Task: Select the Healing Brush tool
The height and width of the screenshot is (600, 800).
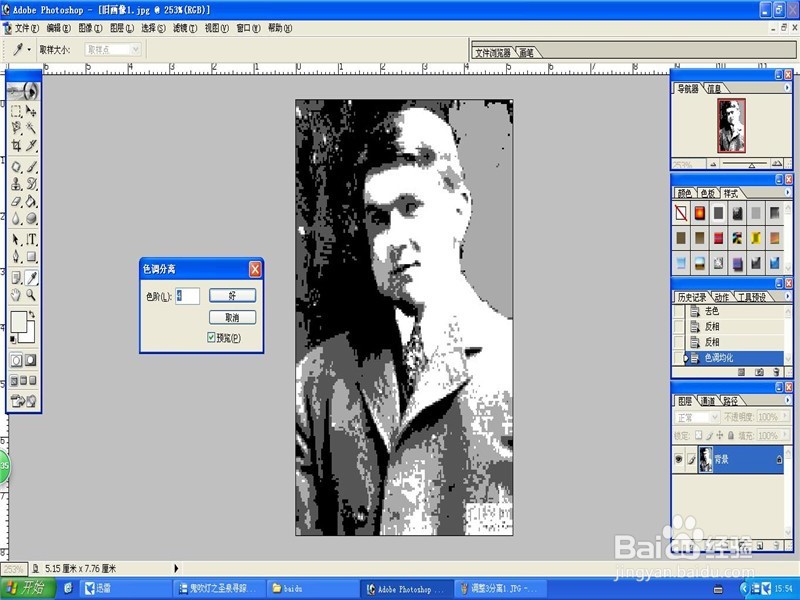Action: point(16,167)
